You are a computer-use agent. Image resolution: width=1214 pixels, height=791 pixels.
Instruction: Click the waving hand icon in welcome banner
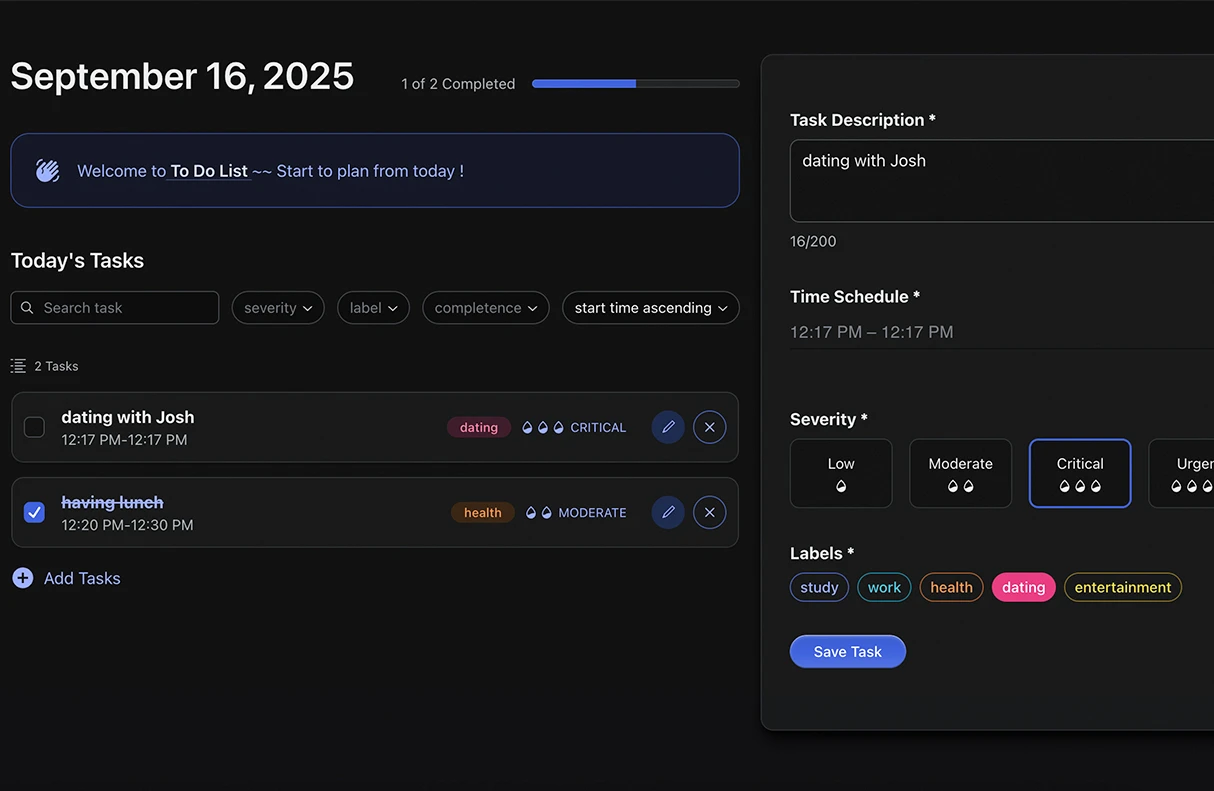[x=48, y=171]
